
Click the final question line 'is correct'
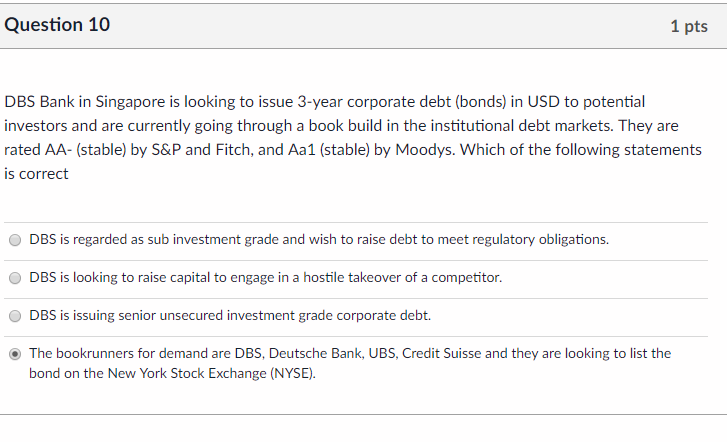coord(36,174)
